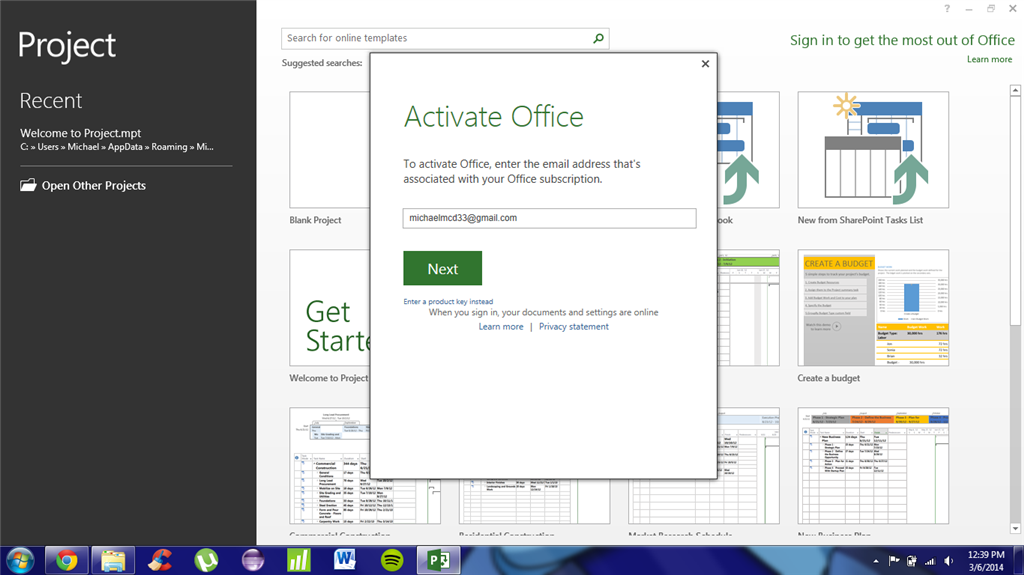Open CCleaner from the taskbar
Viewport: 1024px width, 575px height.
point(159,561)
